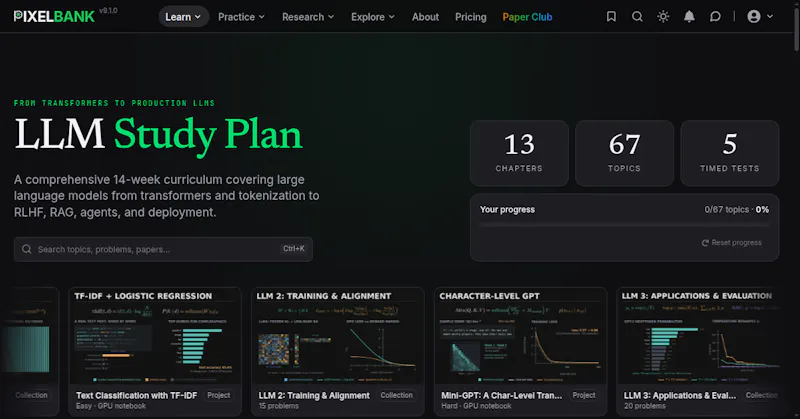Expand the Research dropdown menu
Image resolution: width=800 pixels, height=419 pixels.
tap(308, 17)
